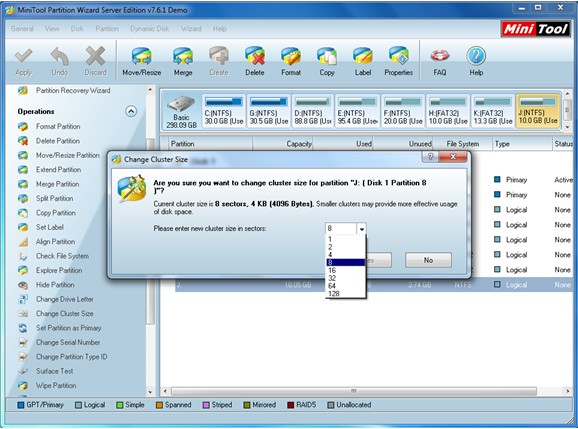Click No in cluster size dialog
Image resolution: width=578 pixels, height=429 pixels.
(428, 260)
